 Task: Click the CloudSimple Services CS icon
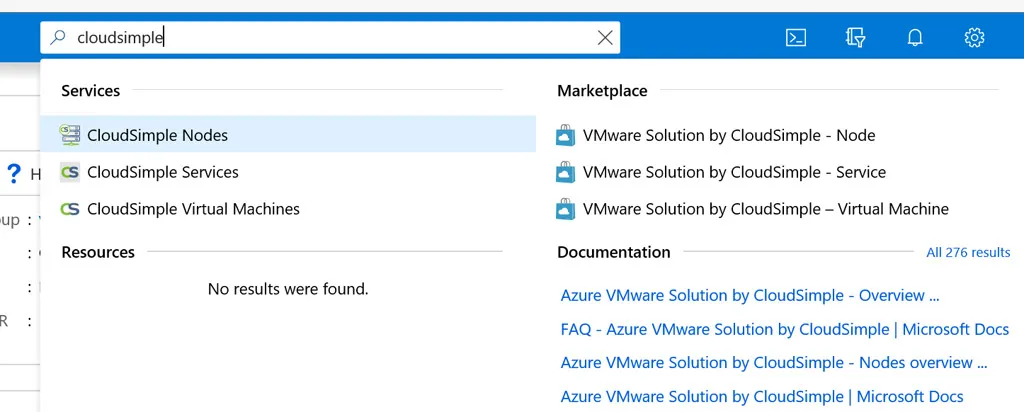point(69,172)
